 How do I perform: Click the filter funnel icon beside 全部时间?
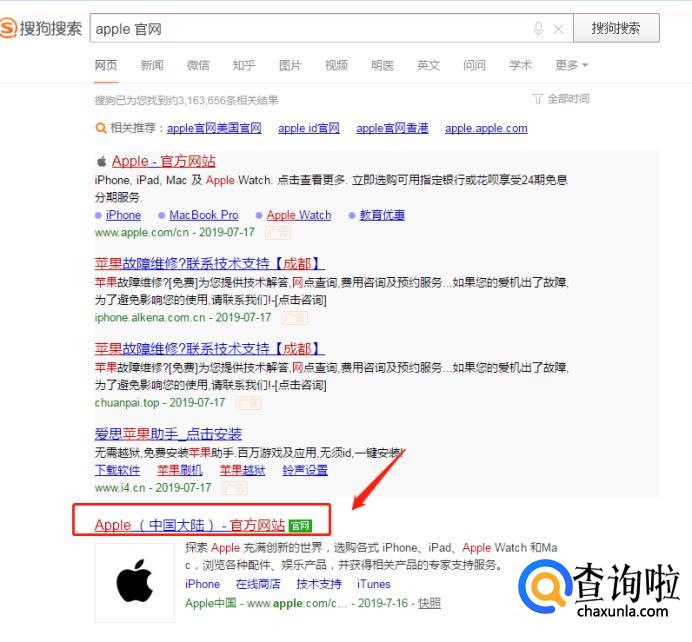(538, 99)
